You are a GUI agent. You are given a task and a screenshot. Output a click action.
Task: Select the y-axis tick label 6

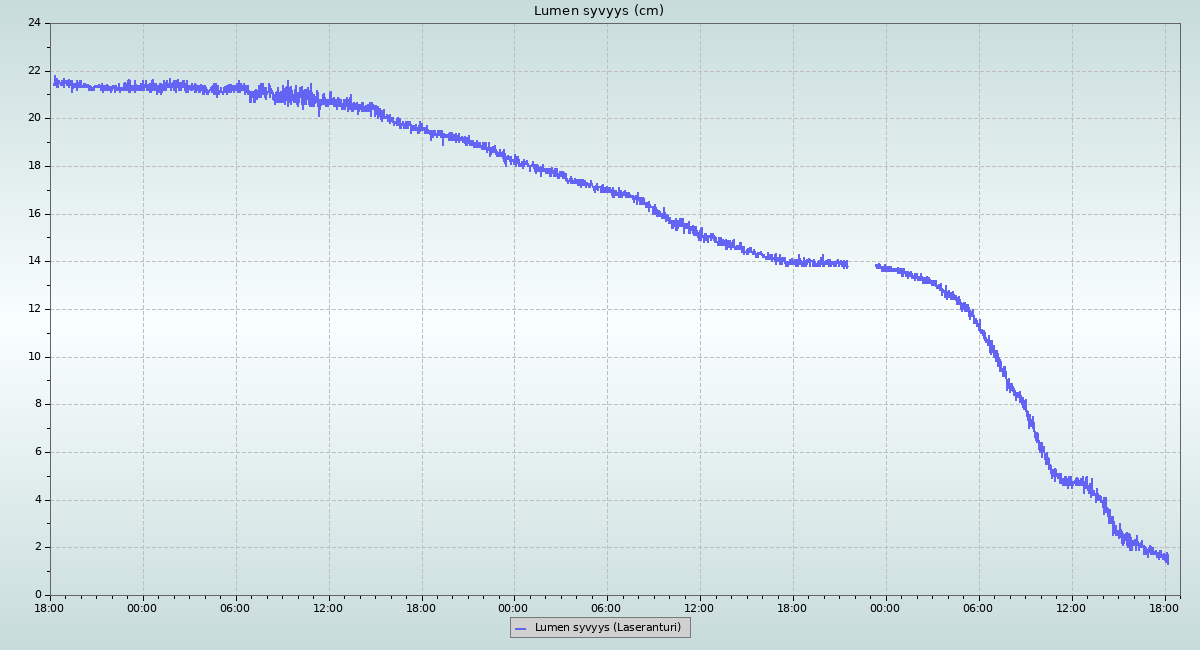coord(37,452)
